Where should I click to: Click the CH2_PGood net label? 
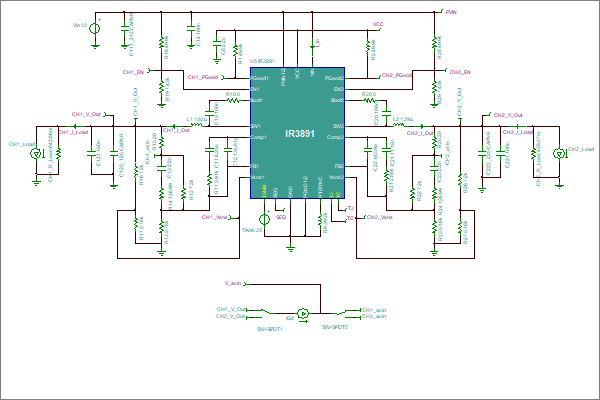396,75
